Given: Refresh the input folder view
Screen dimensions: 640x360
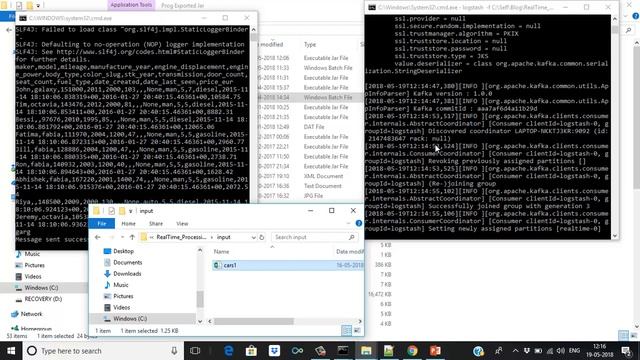Looking at the screenshot, I should point(262,237).
